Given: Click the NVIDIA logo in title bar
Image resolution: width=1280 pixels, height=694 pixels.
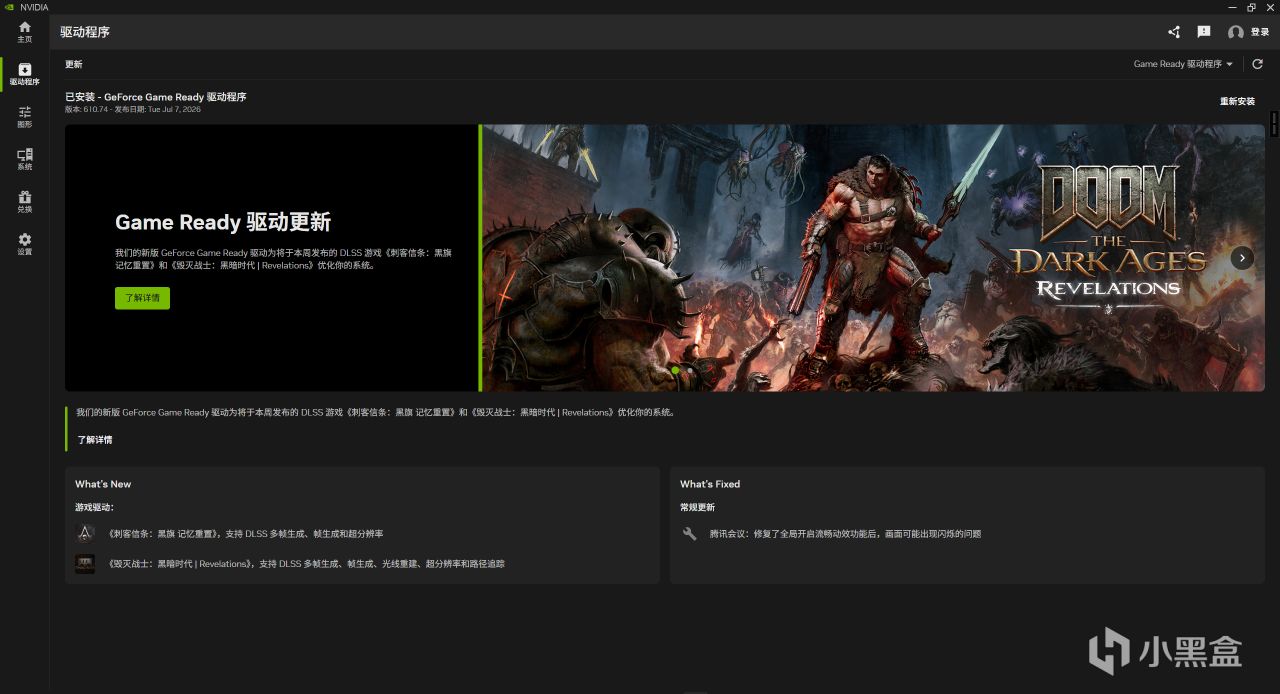Looking at the screenshot, I should point(10,7).
